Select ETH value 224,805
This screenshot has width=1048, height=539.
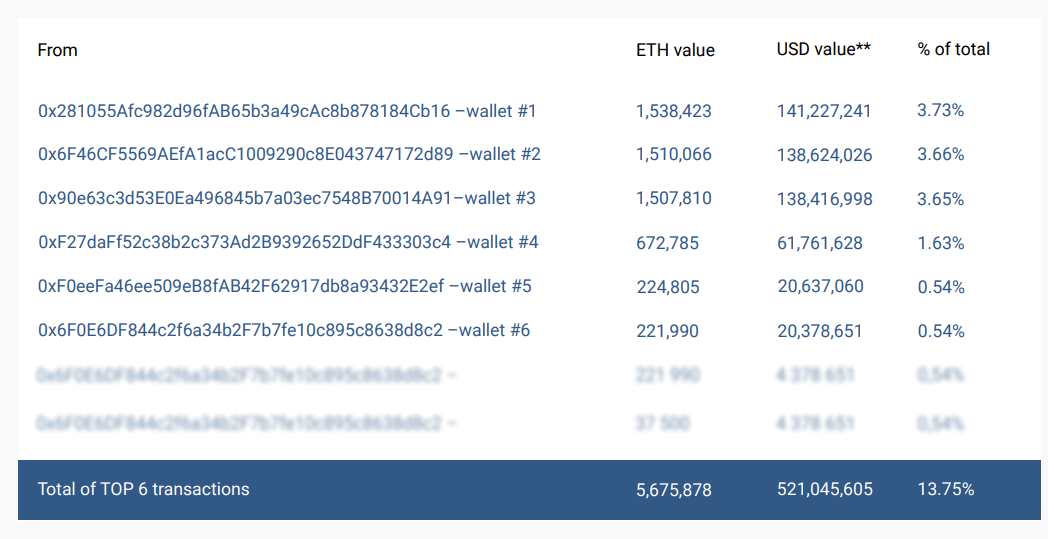[x=668, y=287]
